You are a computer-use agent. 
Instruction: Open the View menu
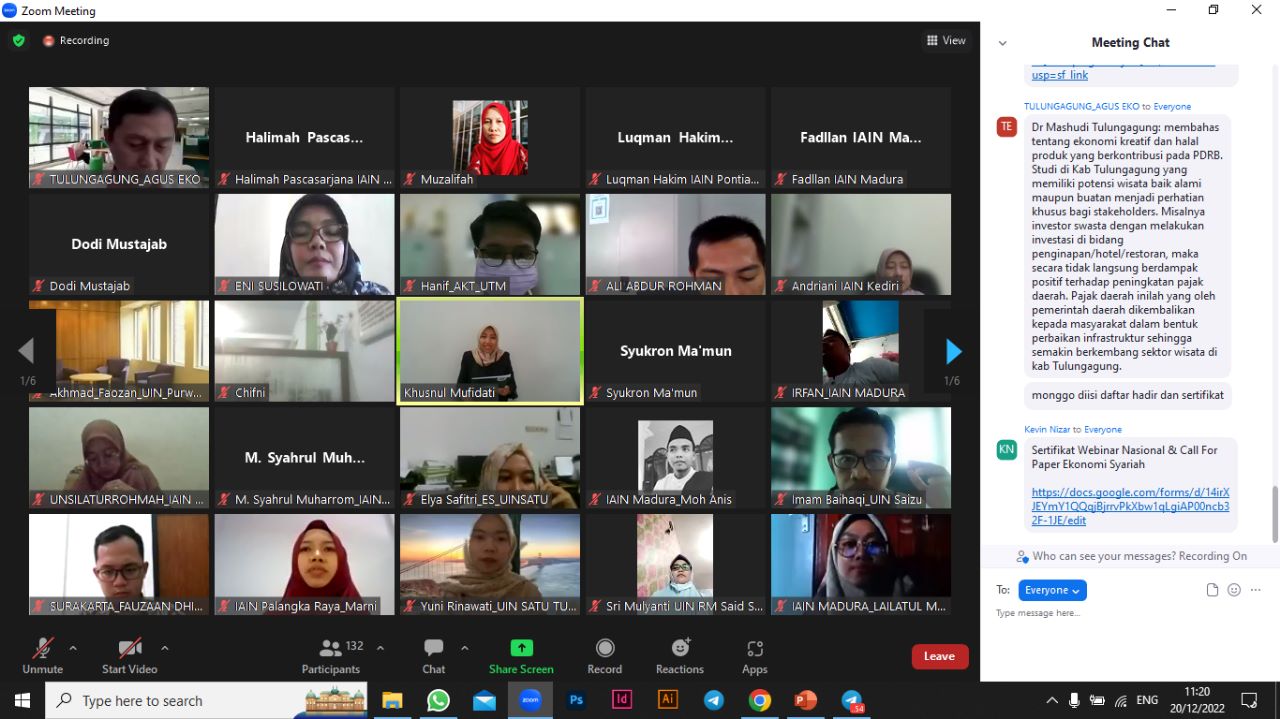[946, 41]
